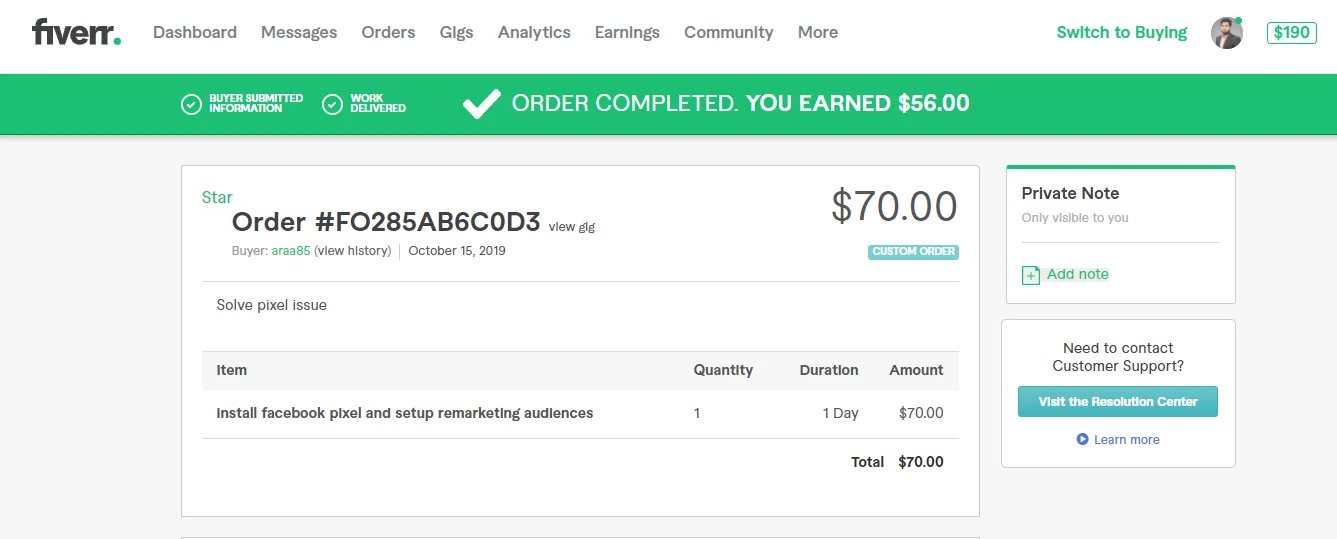1337x539 pixels.
Task: Click the large Order Completed checkmark
Action: (481, 104)
